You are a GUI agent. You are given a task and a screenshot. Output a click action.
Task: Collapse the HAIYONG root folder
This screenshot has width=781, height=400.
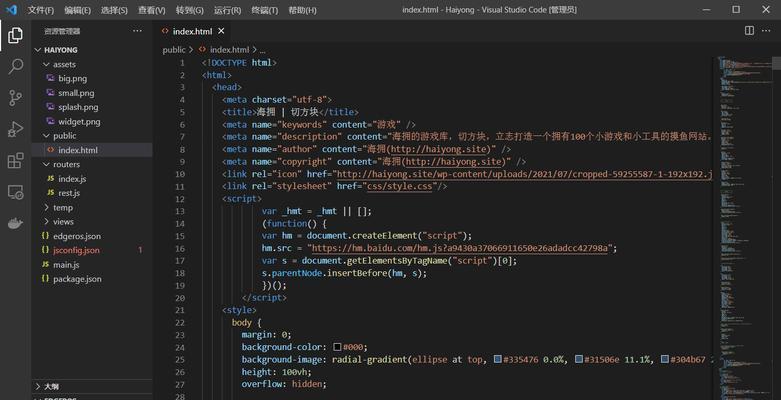38,50
